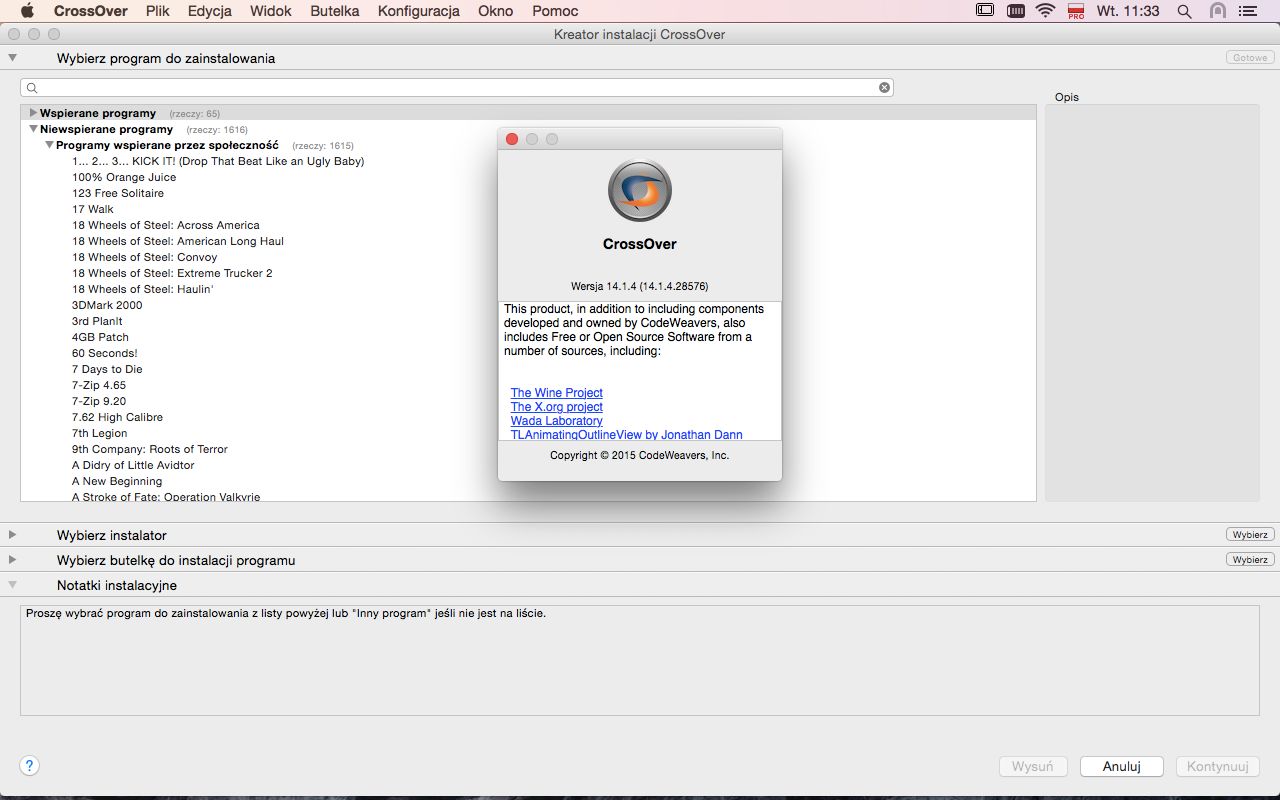
Task: Click the installation notes text area
Action: tap(640, 660)
